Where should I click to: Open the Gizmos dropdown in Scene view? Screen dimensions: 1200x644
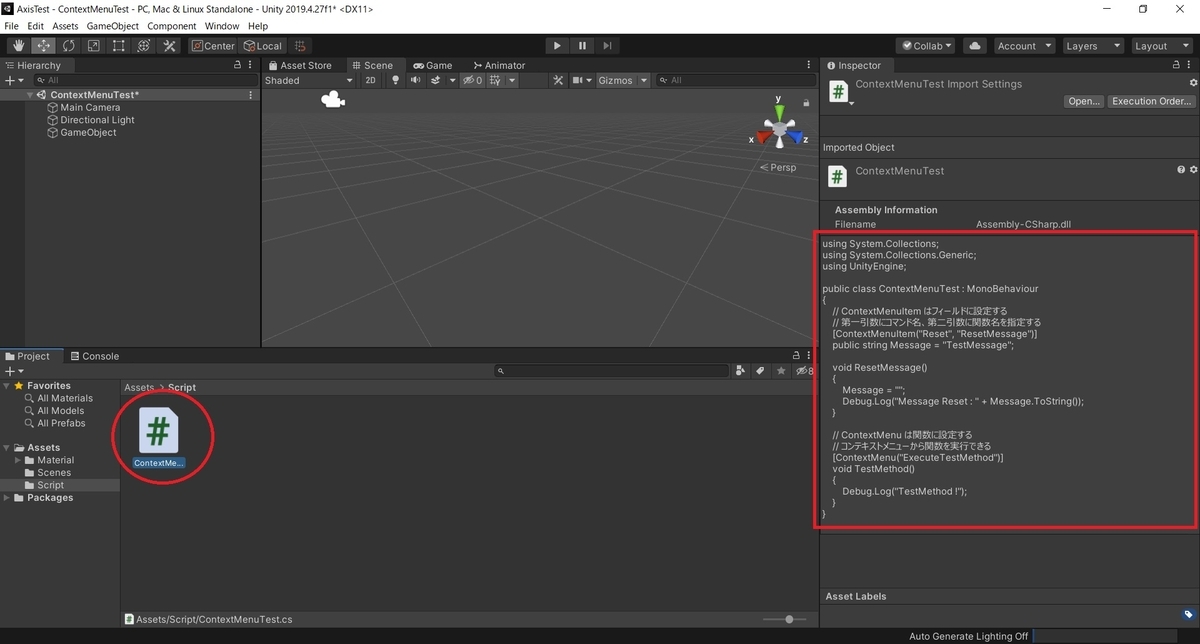point(622,80)
